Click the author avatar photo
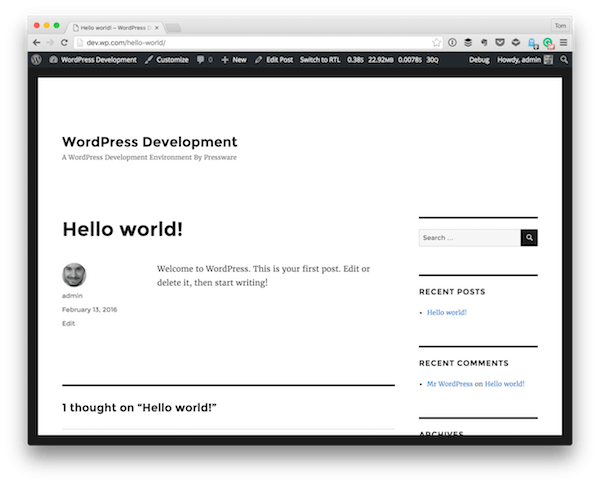Image resolution: width=600 pixels, height=485 pixels. pos(74,275)
